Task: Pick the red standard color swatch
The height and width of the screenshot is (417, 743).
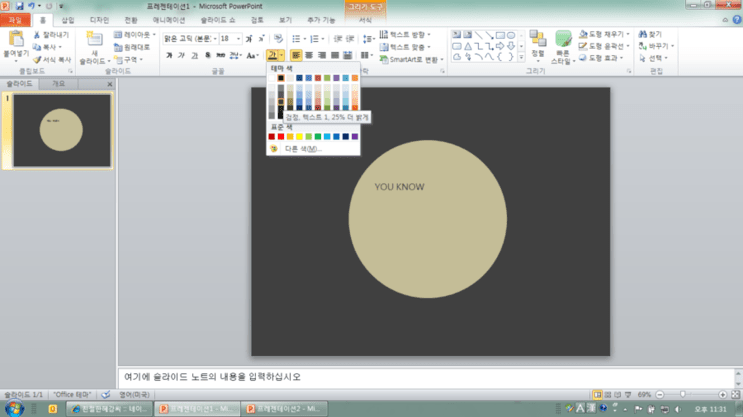Action: [281, 136]
